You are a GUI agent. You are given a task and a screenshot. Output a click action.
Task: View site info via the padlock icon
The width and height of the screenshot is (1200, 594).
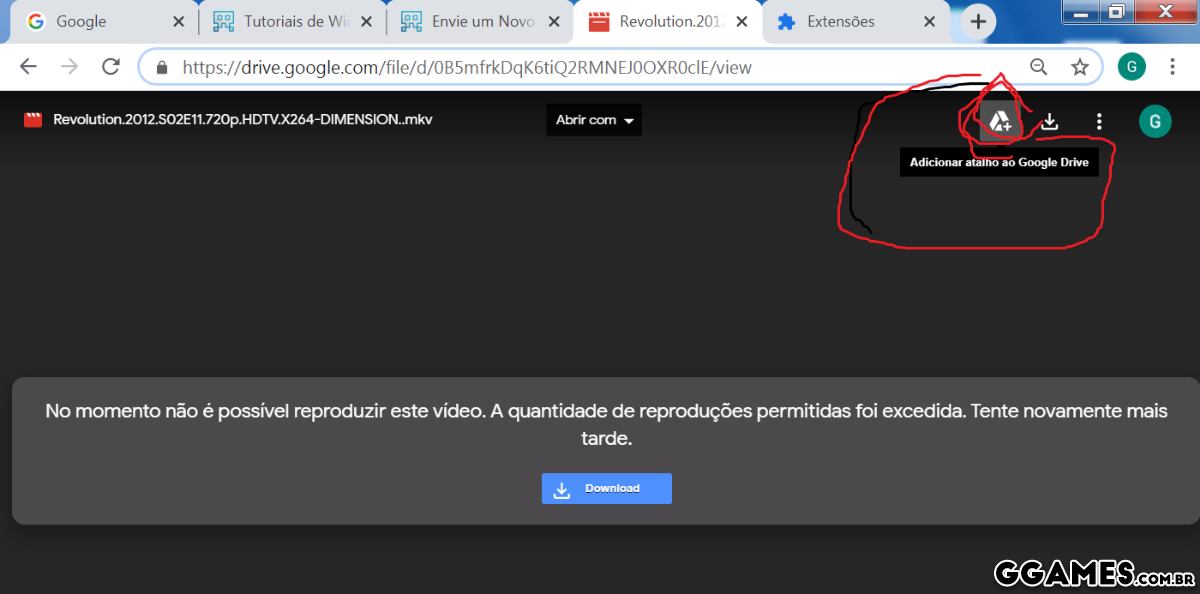[x=162, y=68]
